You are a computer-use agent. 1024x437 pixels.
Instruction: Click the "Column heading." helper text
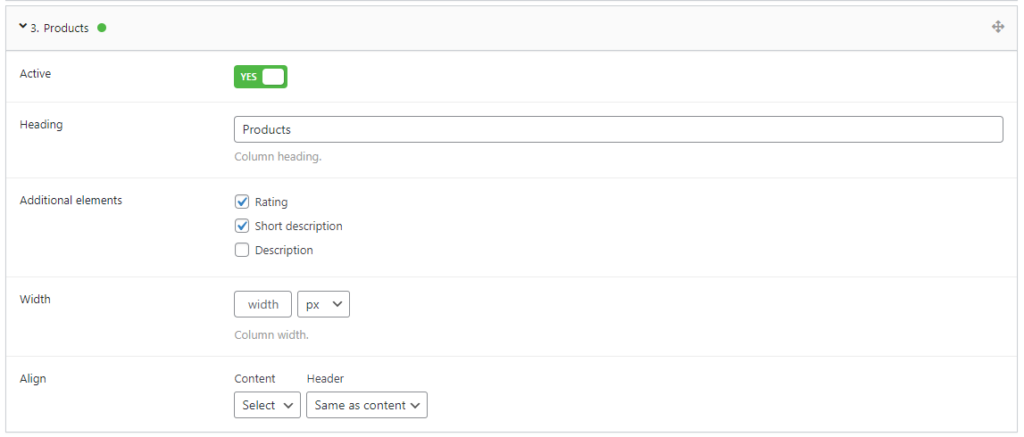click(x=277, y=157)
